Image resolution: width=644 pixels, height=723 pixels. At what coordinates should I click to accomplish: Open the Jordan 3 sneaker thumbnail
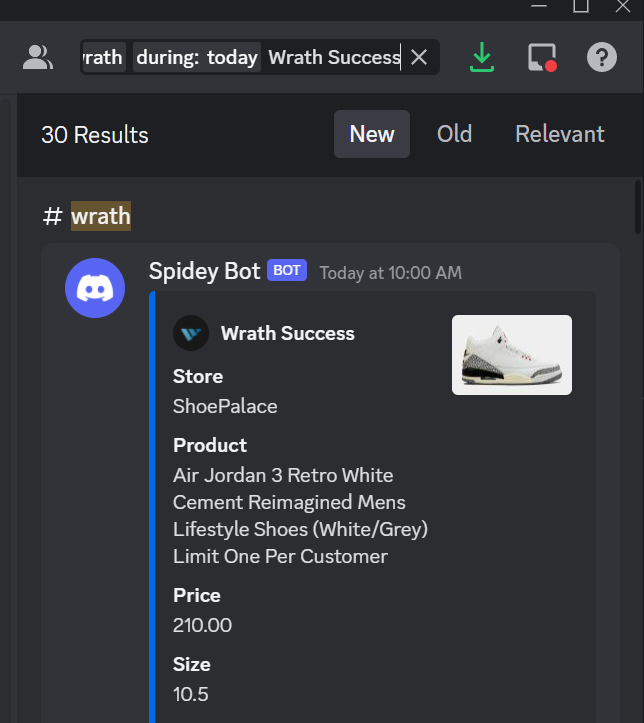[512, 355]
